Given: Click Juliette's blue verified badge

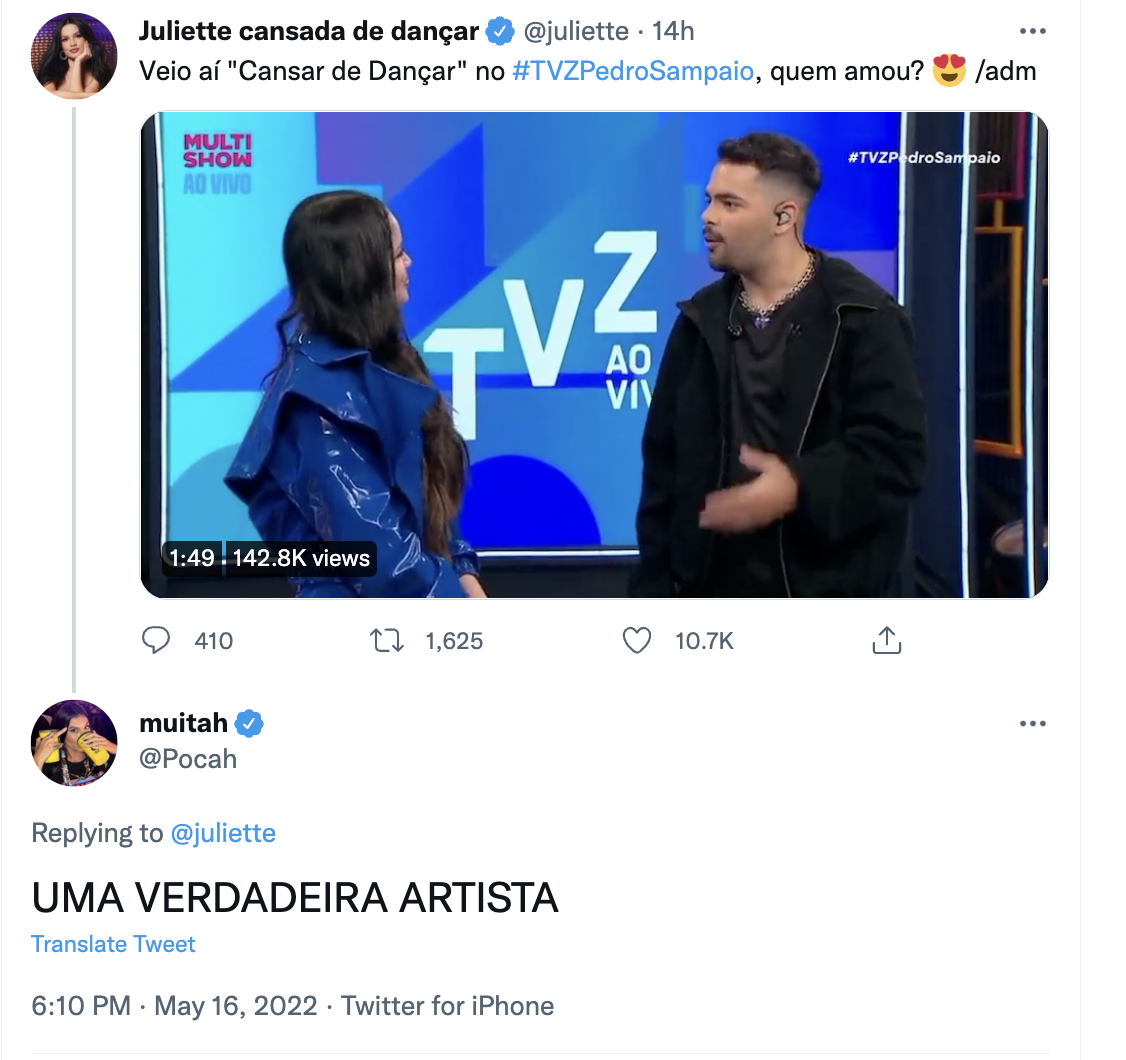Looking at the screenshot, I should (x=500, y=32).
